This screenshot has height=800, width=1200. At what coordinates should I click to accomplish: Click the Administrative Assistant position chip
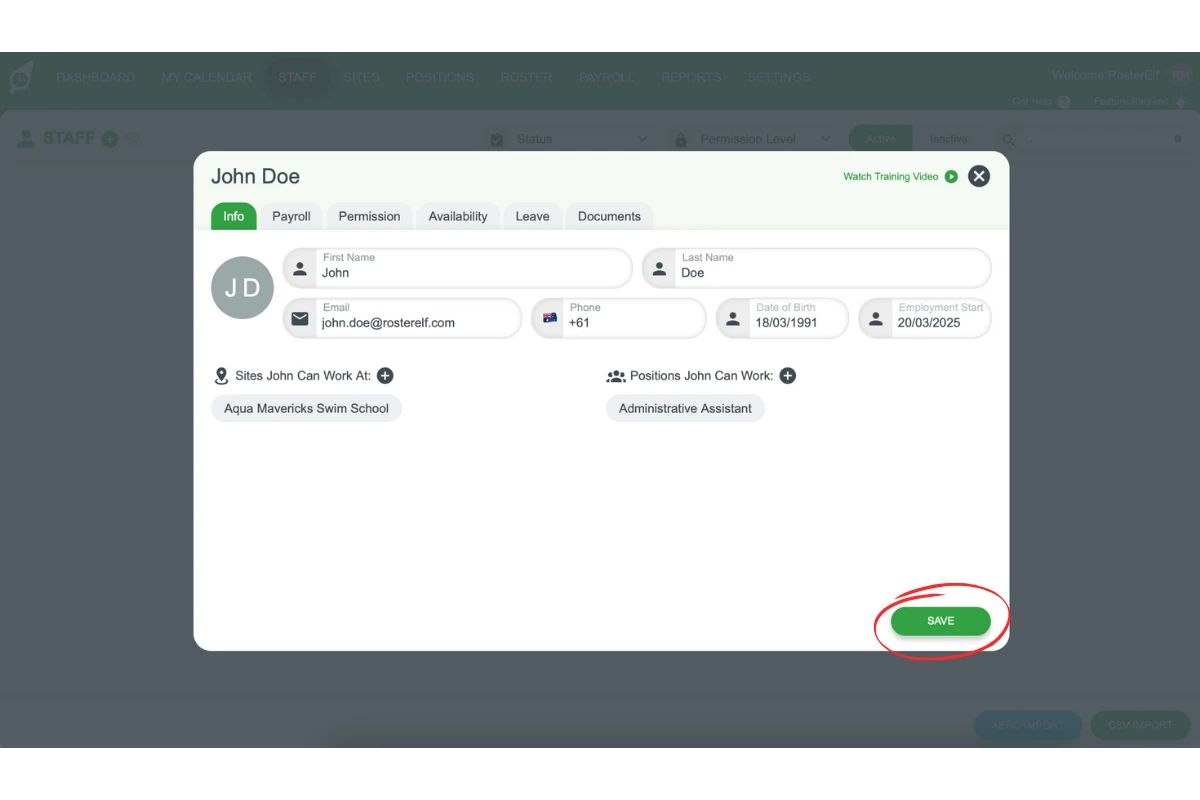pyautogui.click(x=685, y=408)
